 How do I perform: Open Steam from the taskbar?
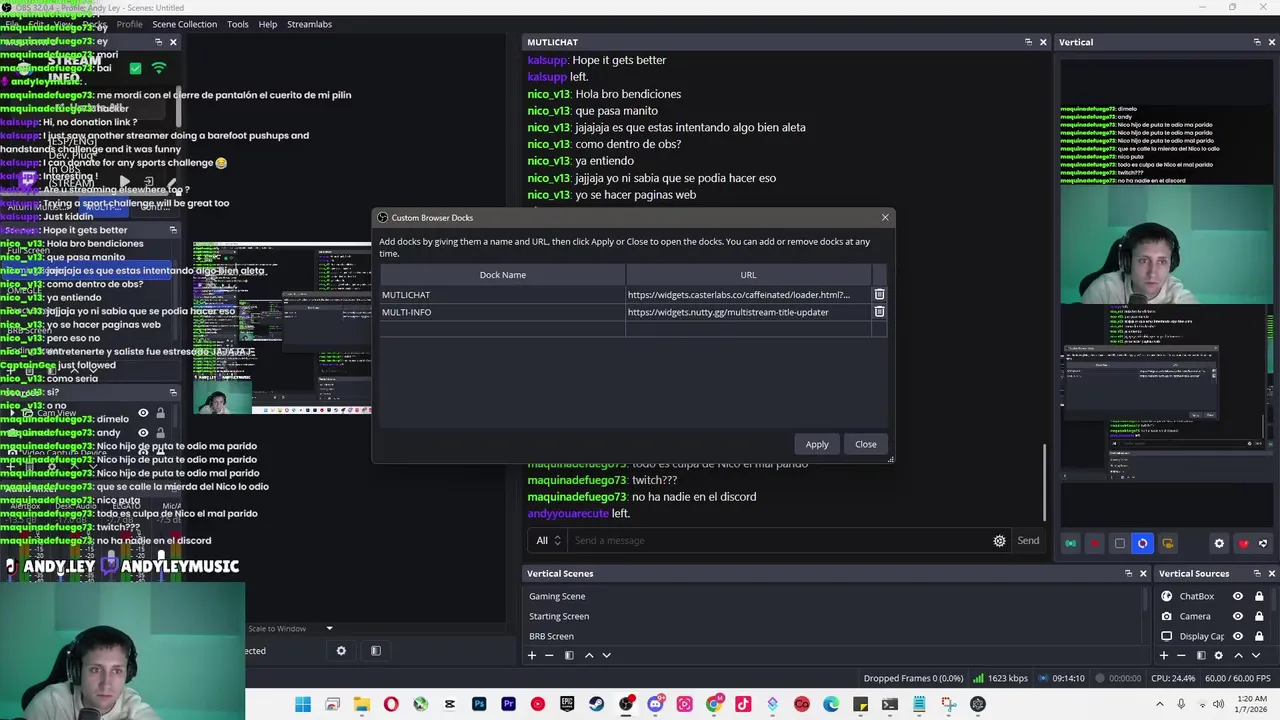click(x=597, y=705)
